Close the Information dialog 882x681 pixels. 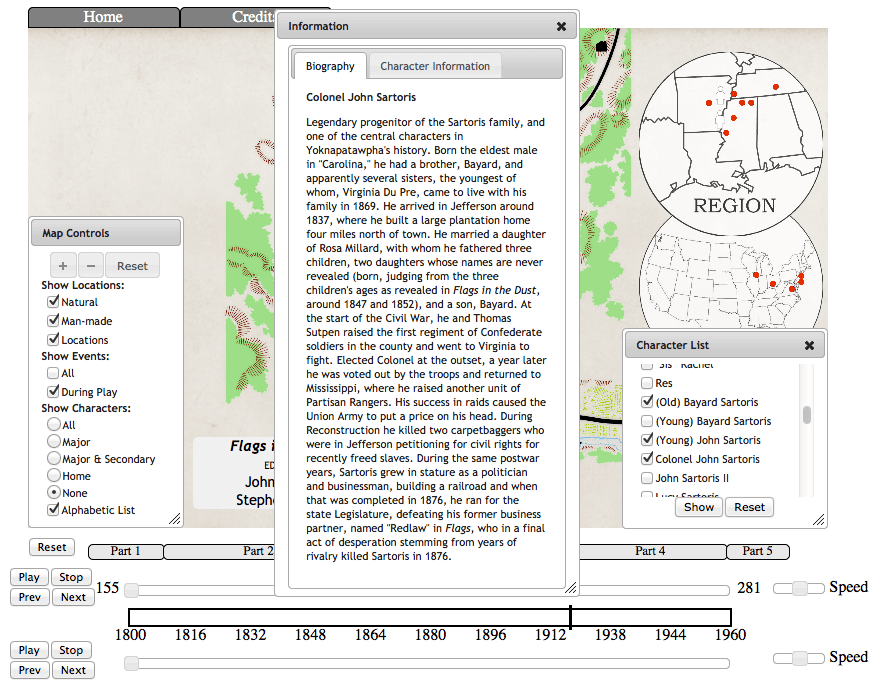[x=561, y=27]
